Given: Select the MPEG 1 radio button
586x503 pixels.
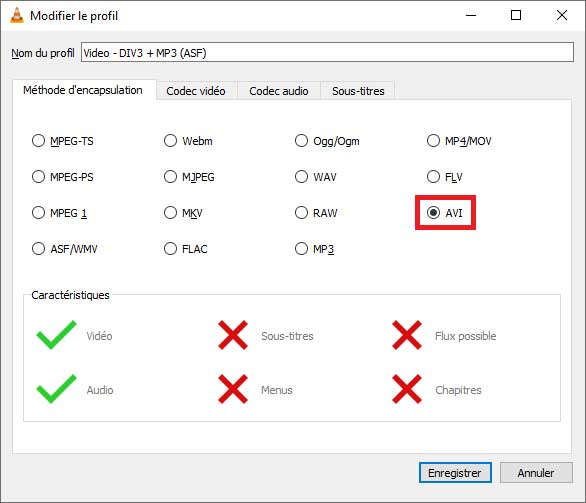Looking at the screenshot, I should pyautogui.click(x=38, y=213).
